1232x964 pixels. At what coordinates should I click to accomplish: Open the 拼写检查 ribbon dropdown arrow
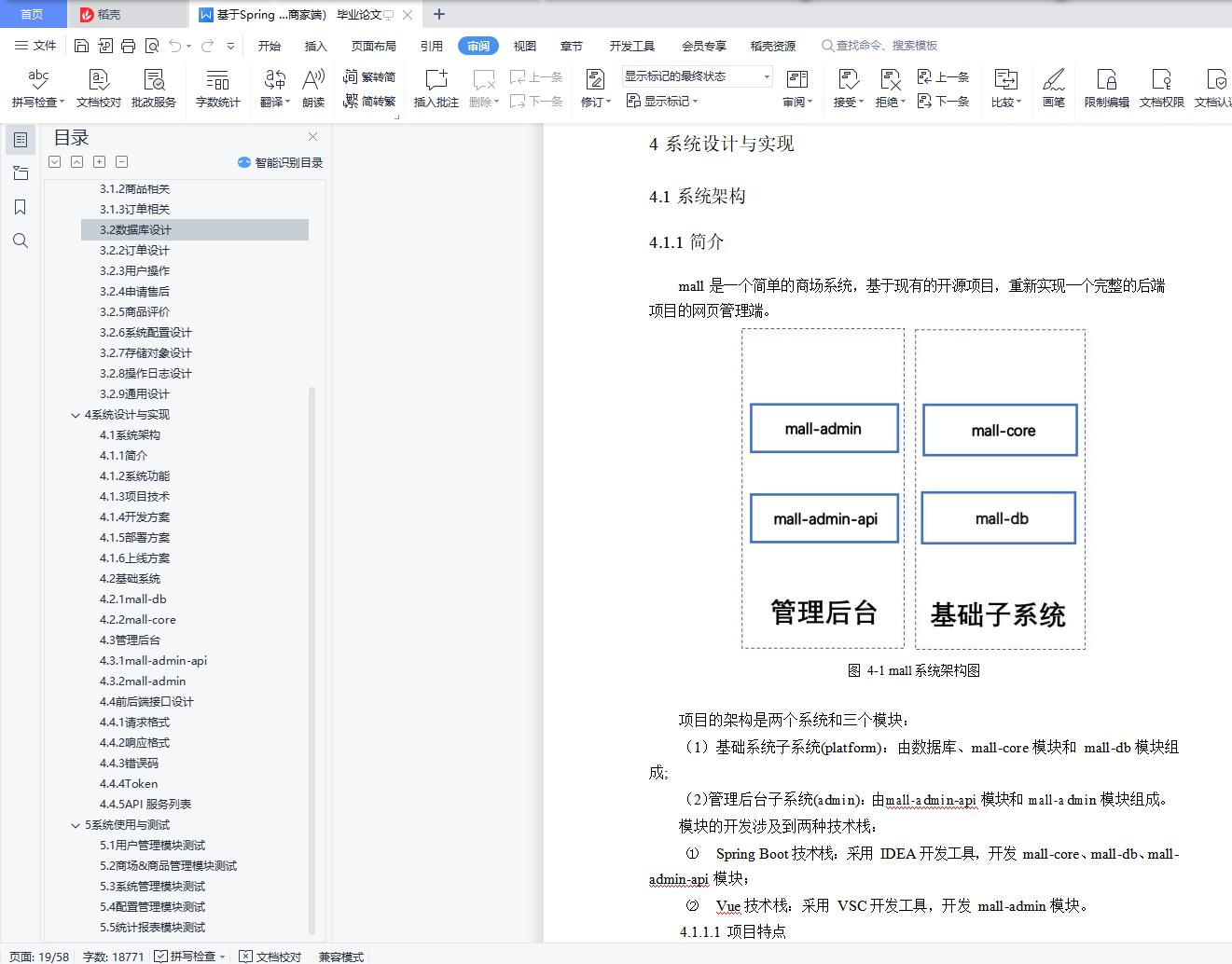[62, 102]
